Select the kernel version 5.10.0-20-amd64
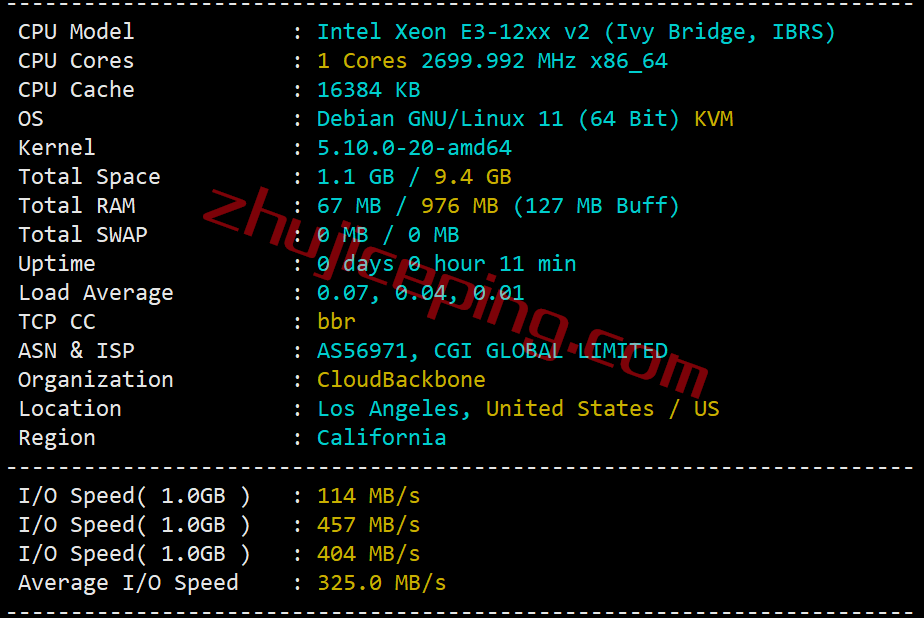 tap(414, 147)
